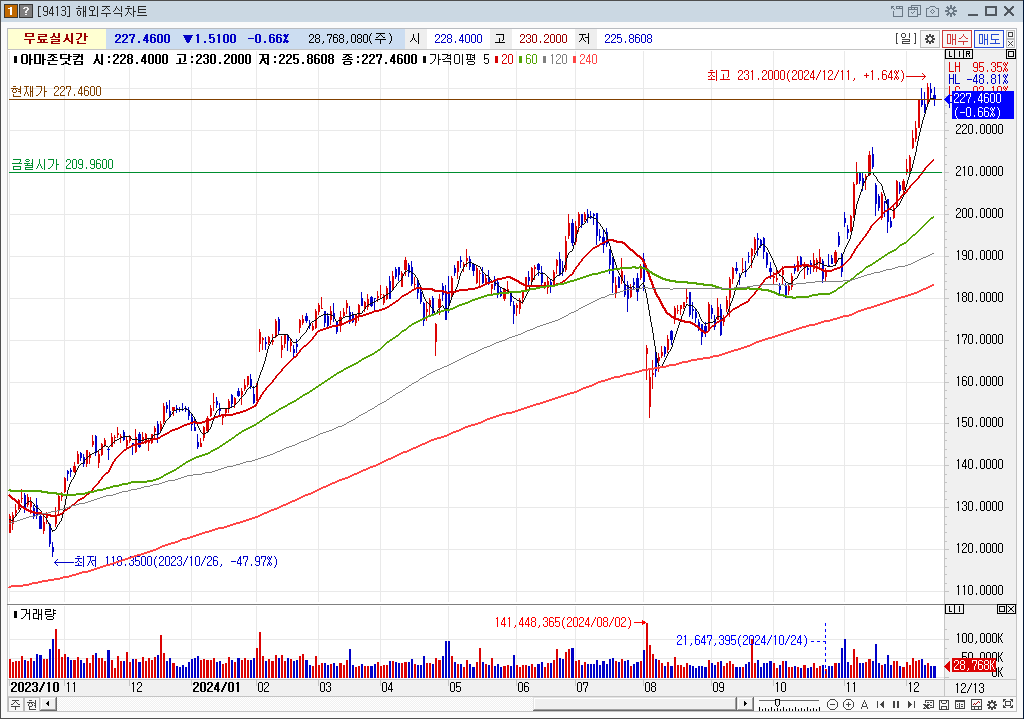
Task: Click the red 매수 (buy) button
Action: [x=958, y=39]
